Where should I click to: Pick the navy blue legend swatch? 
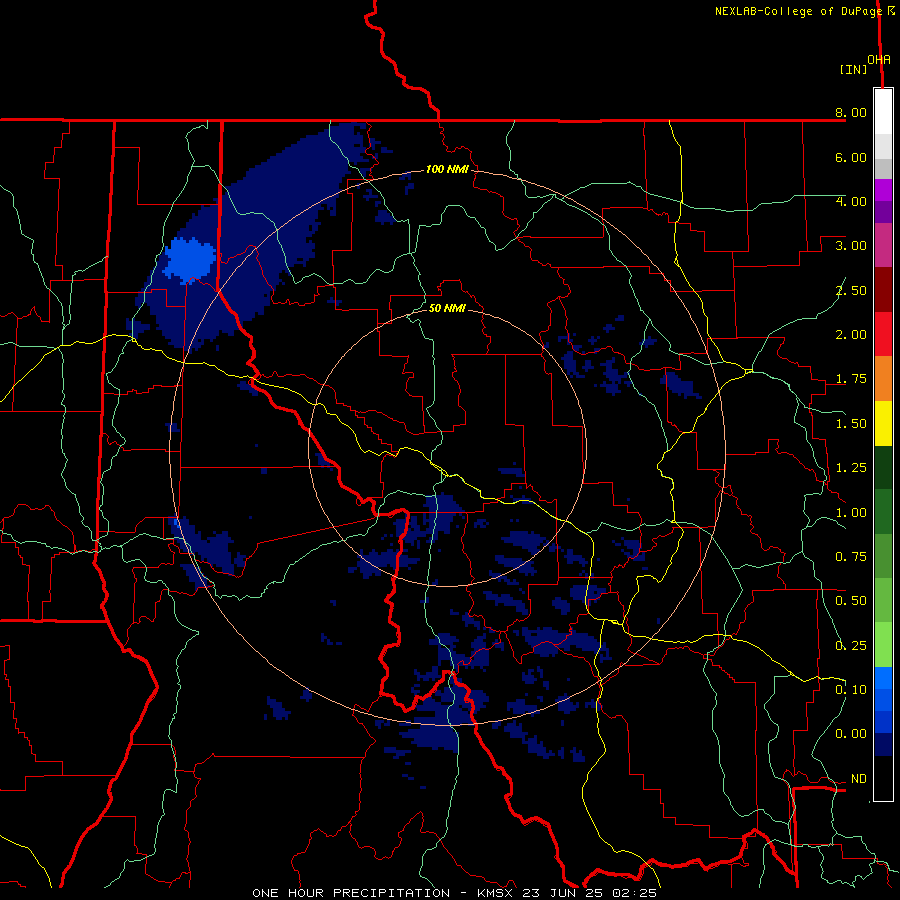(x=883, y=745)
